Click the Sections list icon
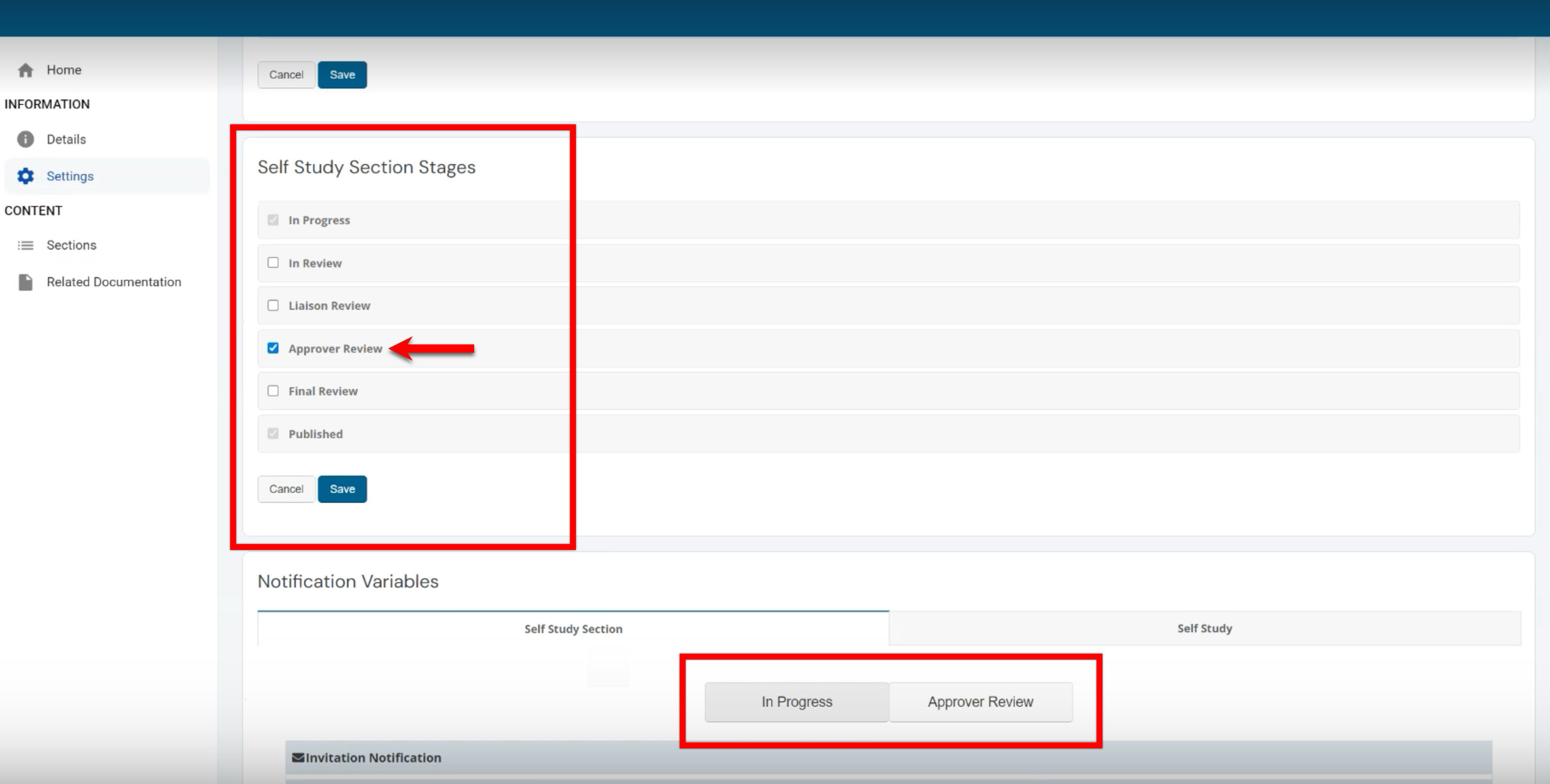Image resolution: width=1550 pixels, height=784 pixels. click(x=25, y=245)
